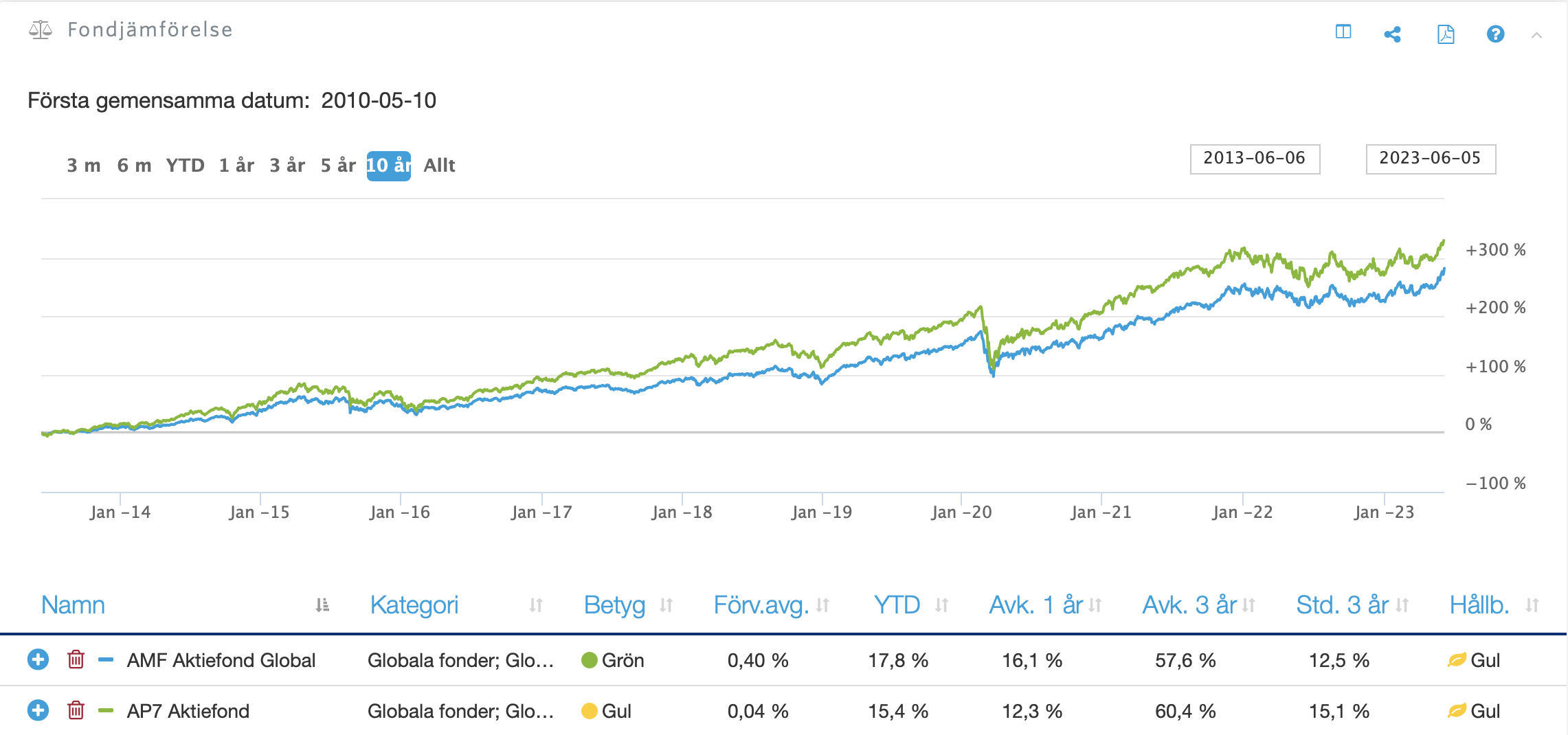
Task: Click the blue AMF line color indicator
Action: (106, 660)
